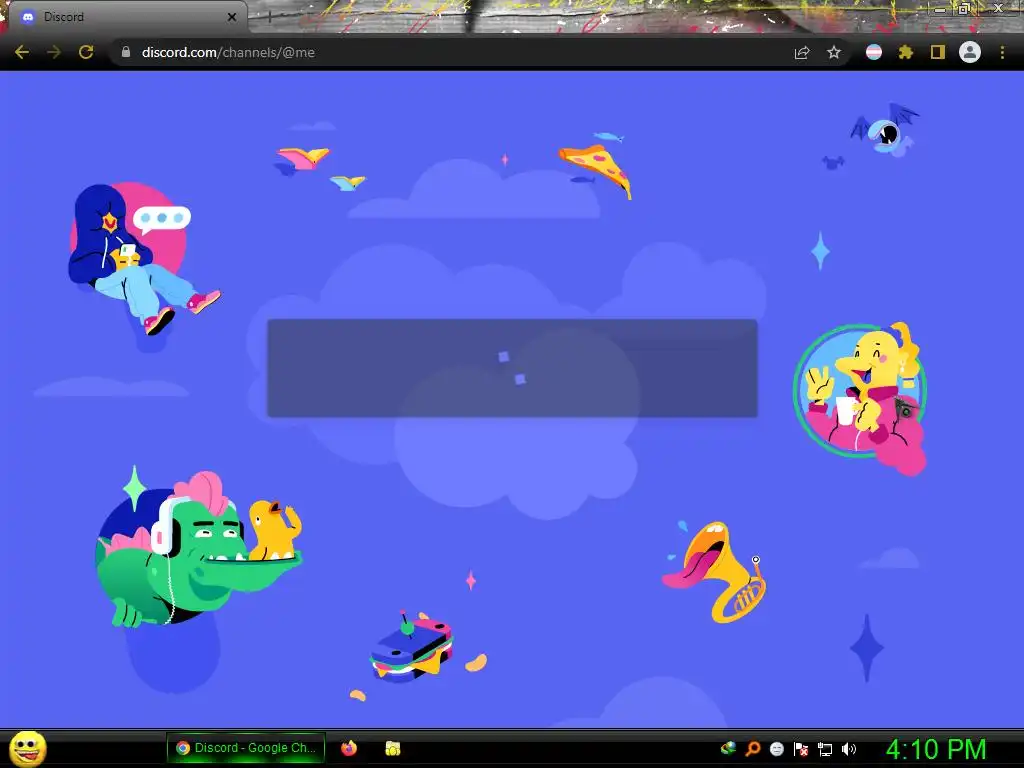Open the striped flag extension icon
This screenshot has height=768, width=1024.
pos(874,52)
